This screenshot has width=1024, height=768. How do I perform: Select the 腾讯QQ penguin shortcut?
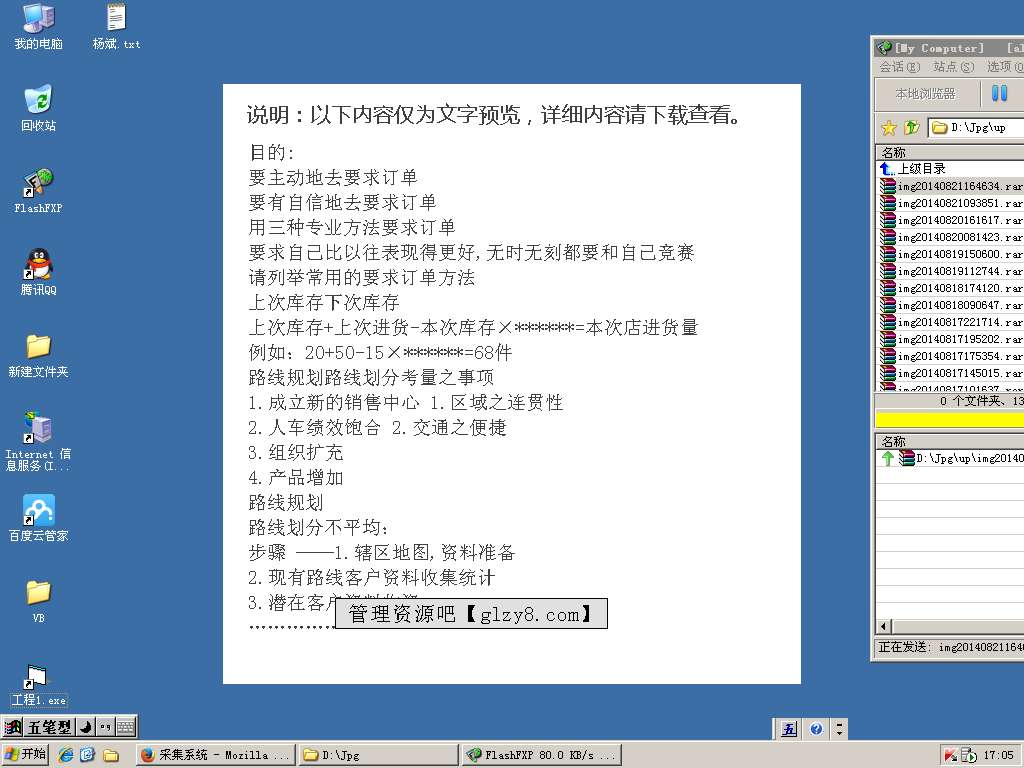tap(38, 272)
